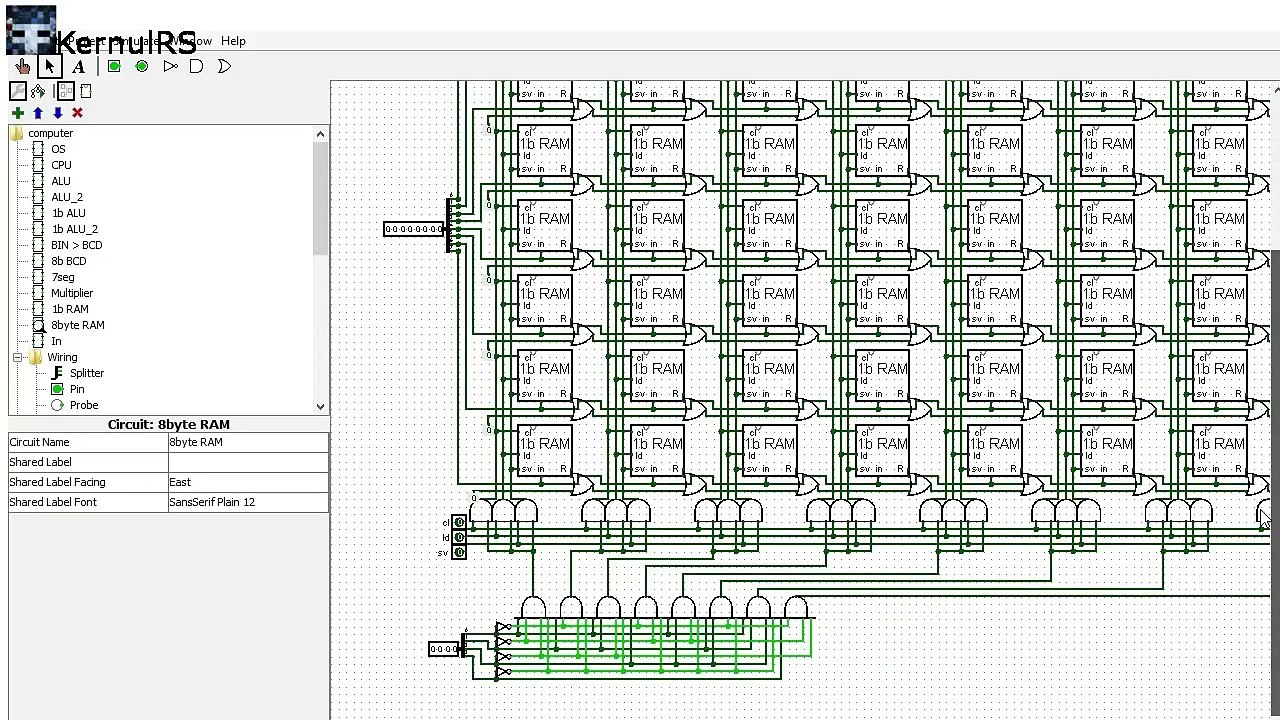Open the Shared Label Facing East dropdown
This screenshot has width=1280, height=720.
[x=248, y=482]
